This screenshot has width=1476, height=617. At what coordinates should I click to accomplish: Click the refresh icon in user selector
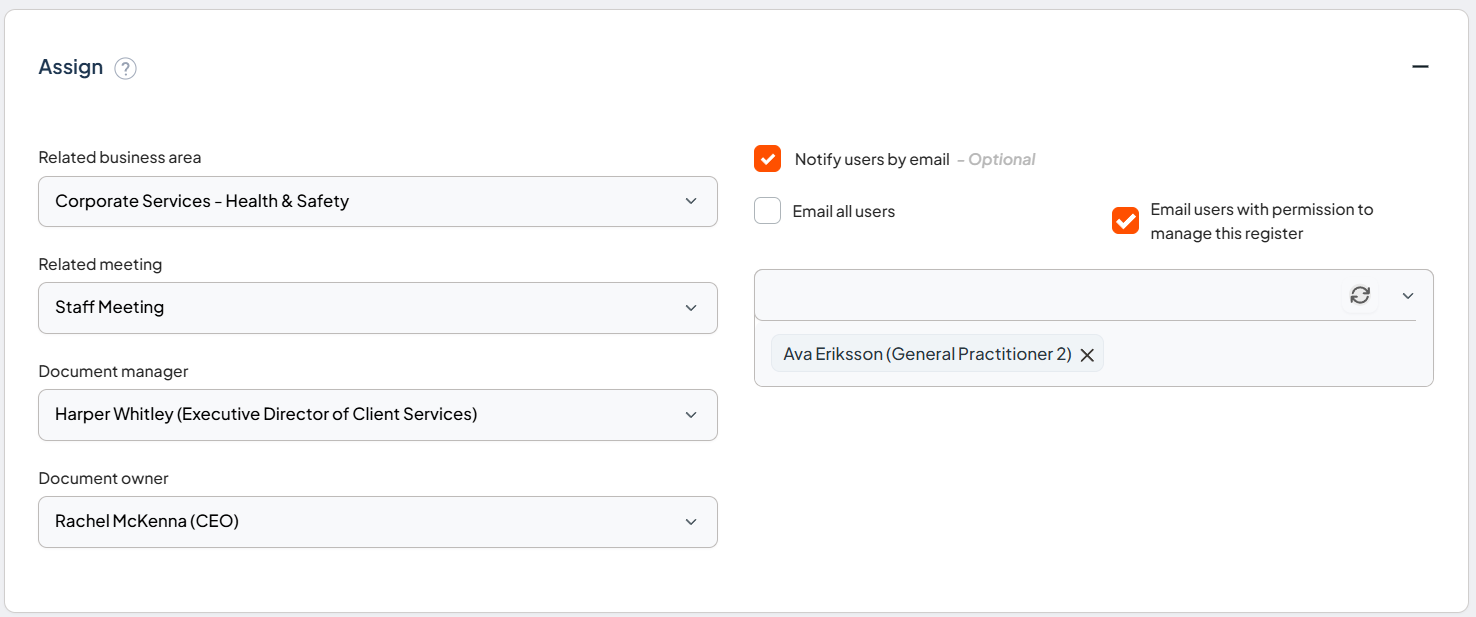pos(1359,295)
